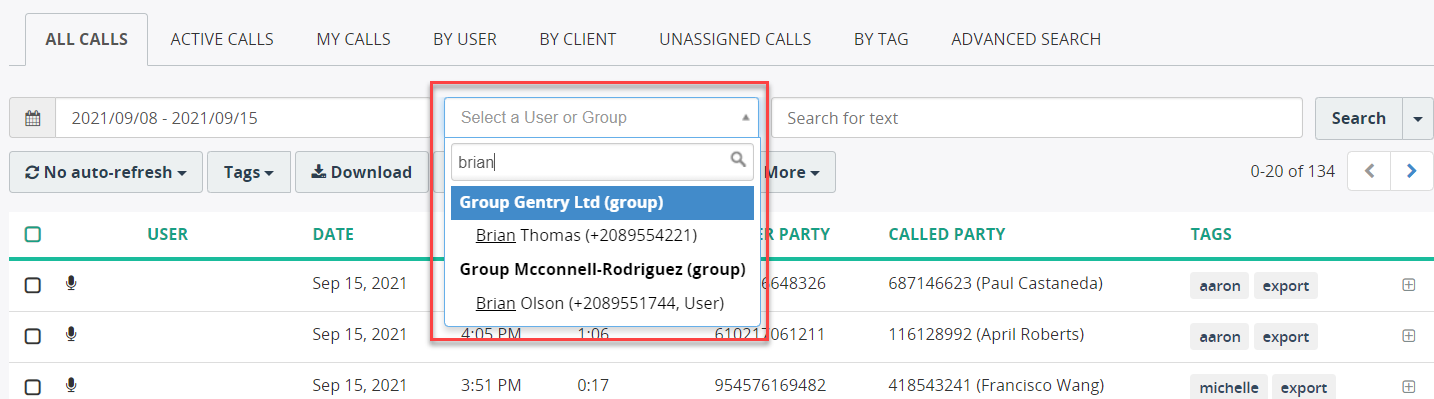
Task: Click the 0:17 duration cell
Action: 592,385
